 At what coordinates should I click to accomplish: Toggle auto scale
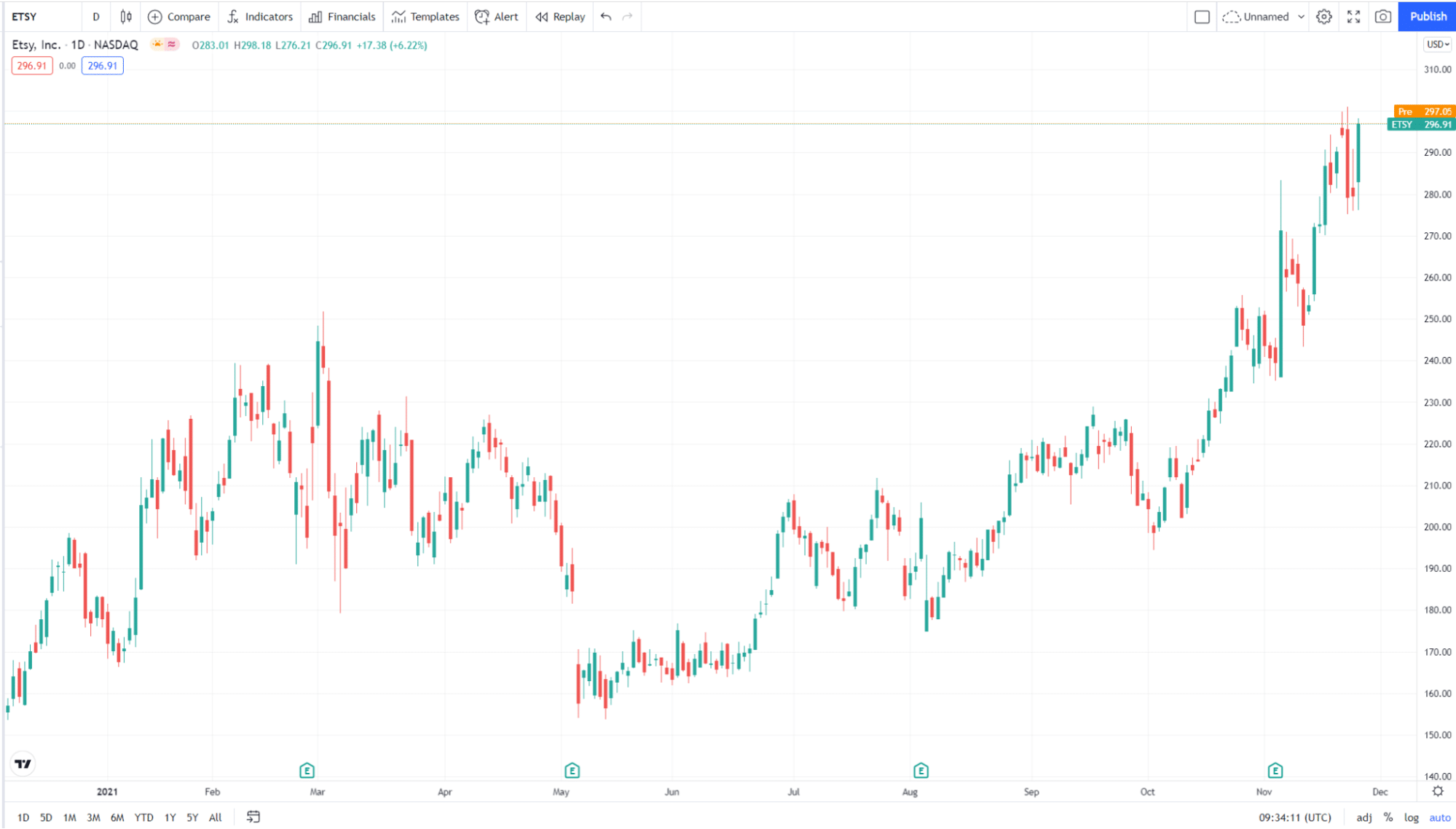[x=1439, y=817]
